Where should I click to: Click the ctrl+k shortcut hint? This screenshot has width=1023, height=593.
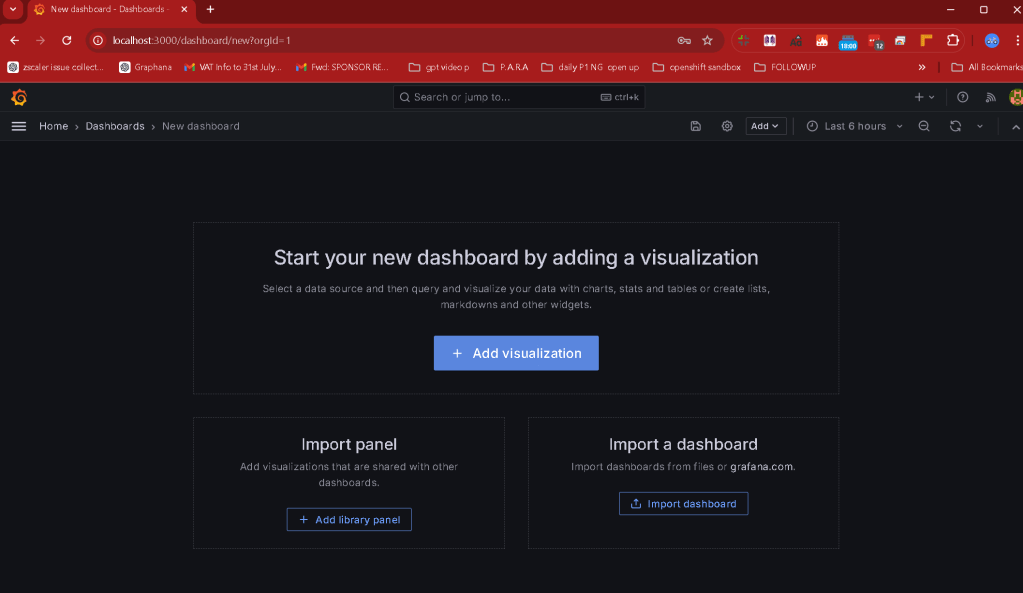(620, 97)
